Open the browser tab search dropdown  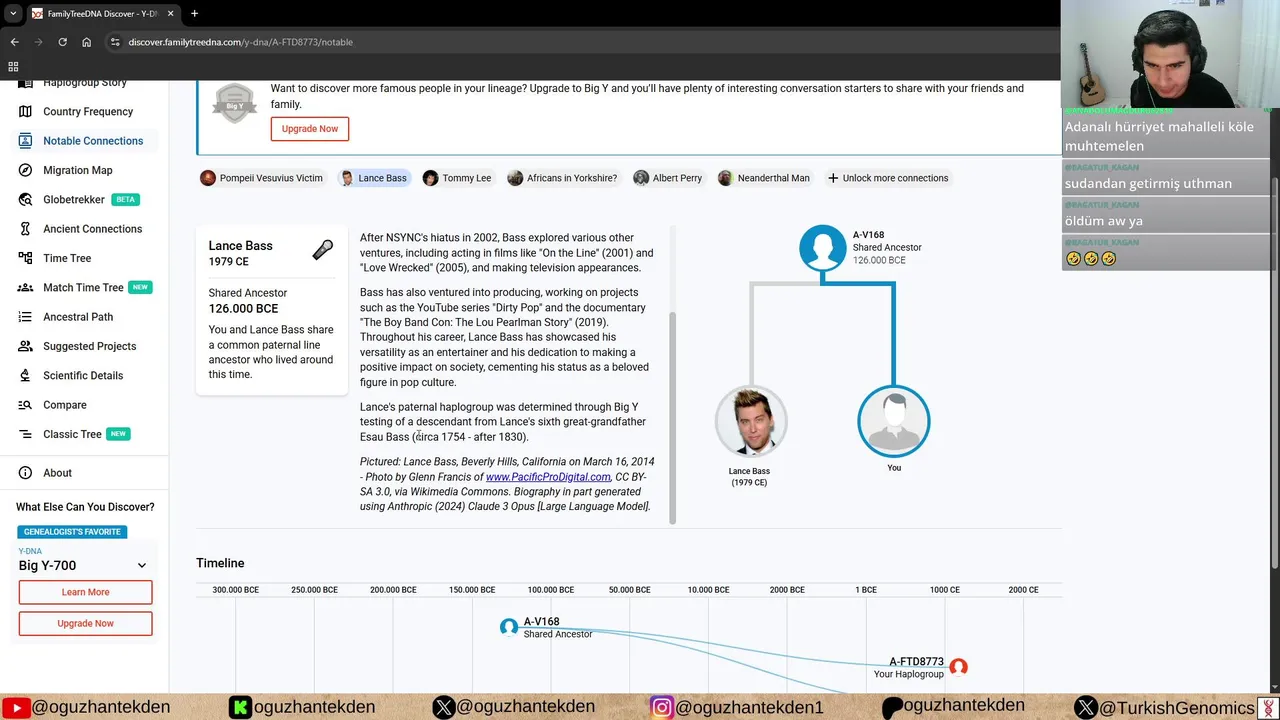click(13, 14)
